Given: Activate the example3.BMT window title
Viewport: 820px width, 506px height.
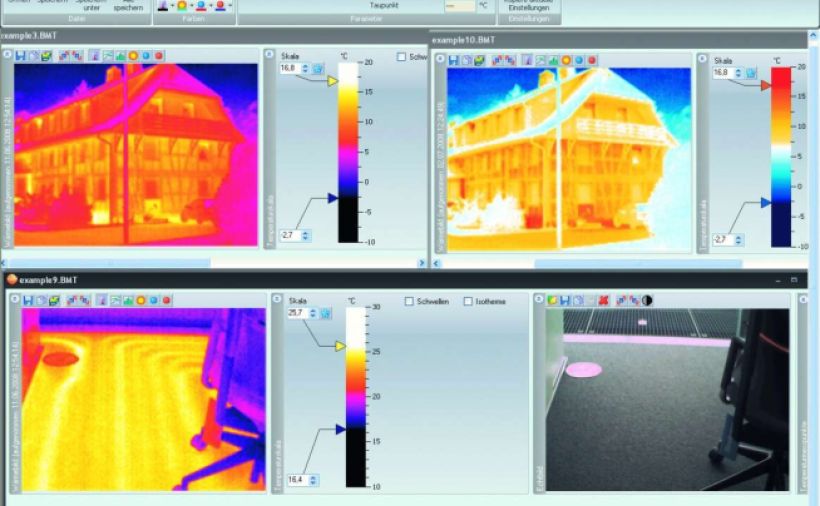Looking at the screenshot, I should pos(28,36).
